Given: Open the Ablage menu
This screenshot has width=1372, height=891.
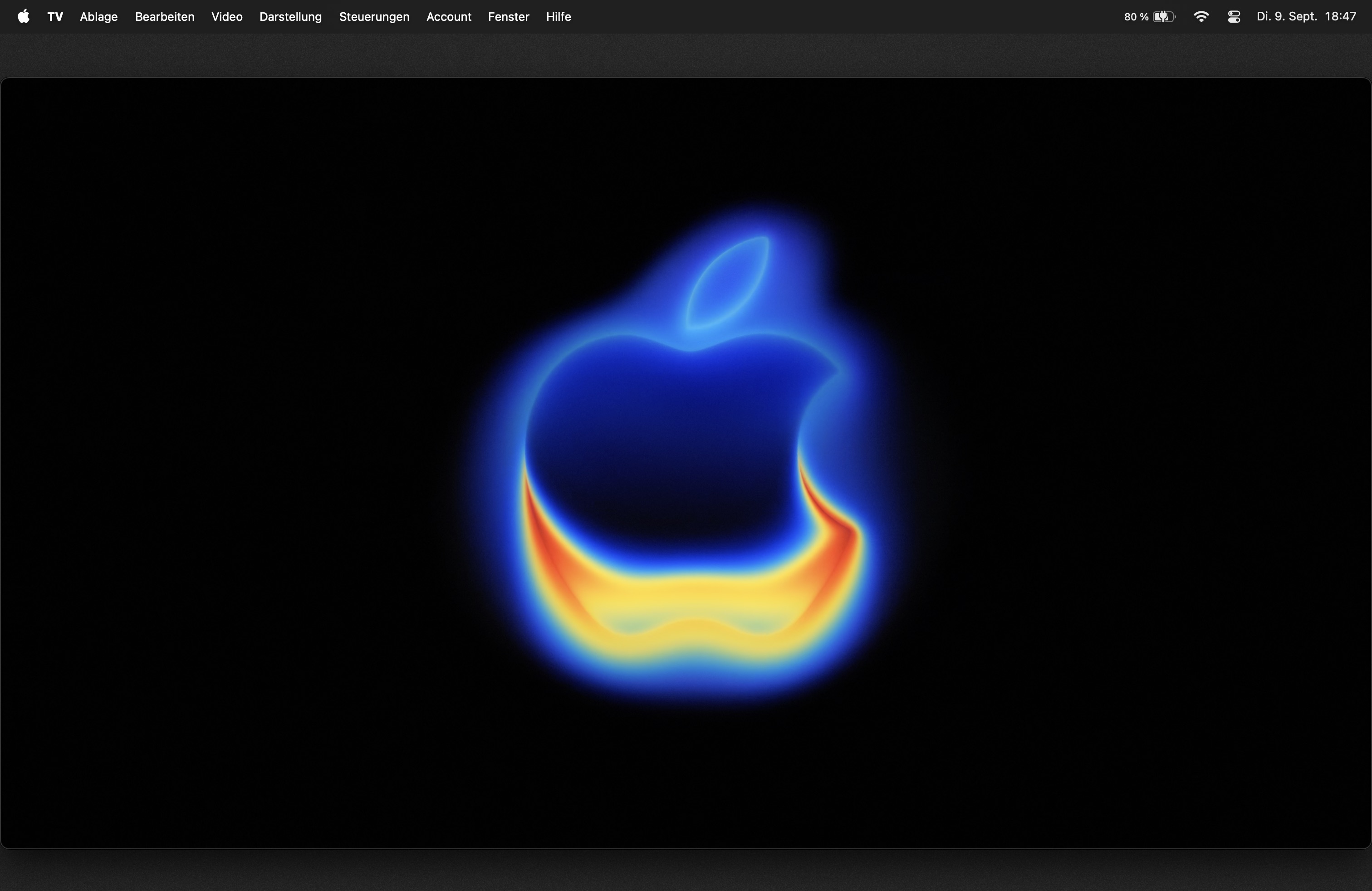Looking at the screenshot, I should coord(98,17).
